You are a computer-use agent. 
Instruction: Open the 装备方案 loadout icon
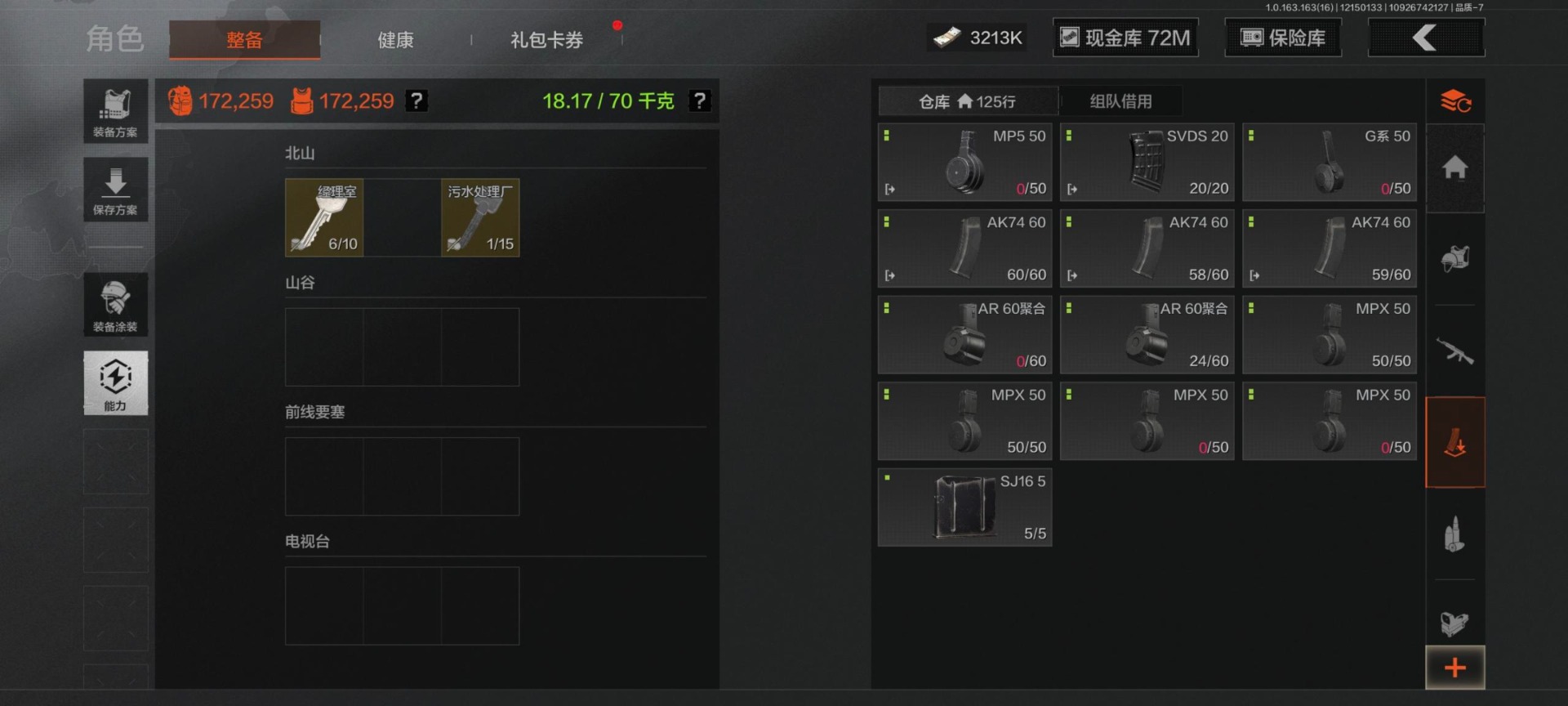coord(115,111)
